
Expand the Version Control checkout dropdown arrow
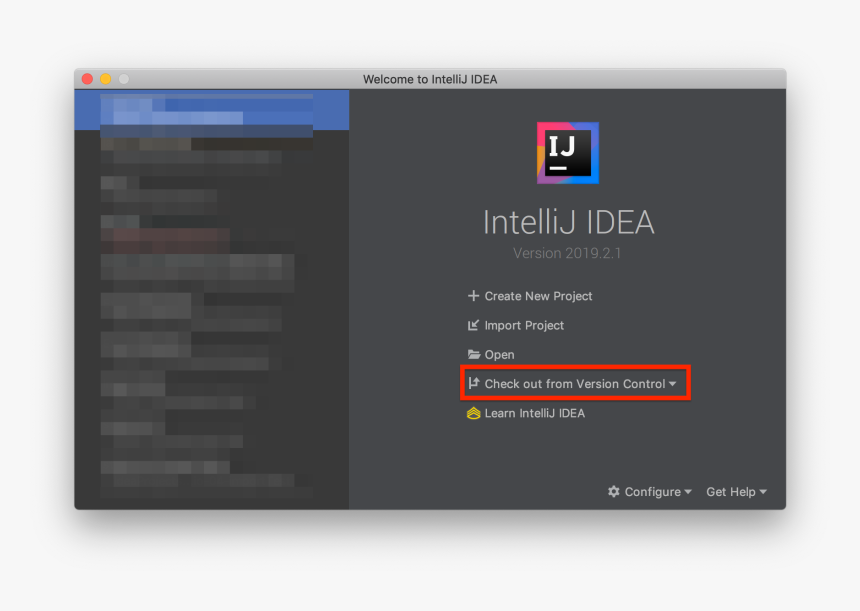point(673,384)
